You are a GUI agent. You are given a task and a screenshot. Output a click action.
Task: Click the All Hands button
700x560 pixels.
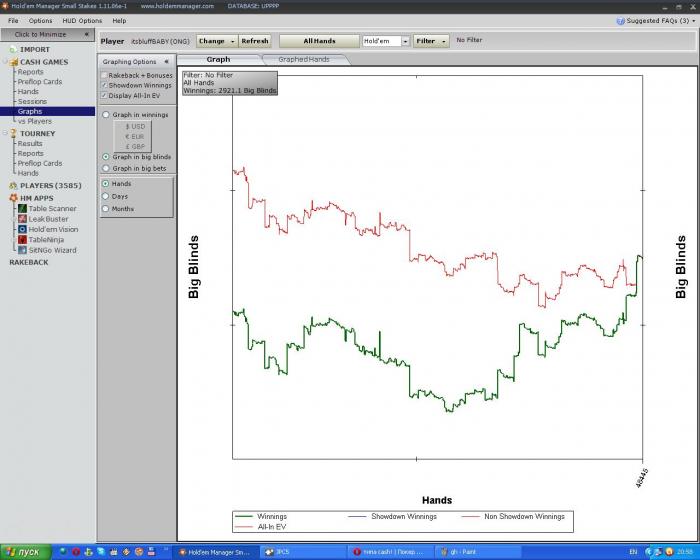319,41
